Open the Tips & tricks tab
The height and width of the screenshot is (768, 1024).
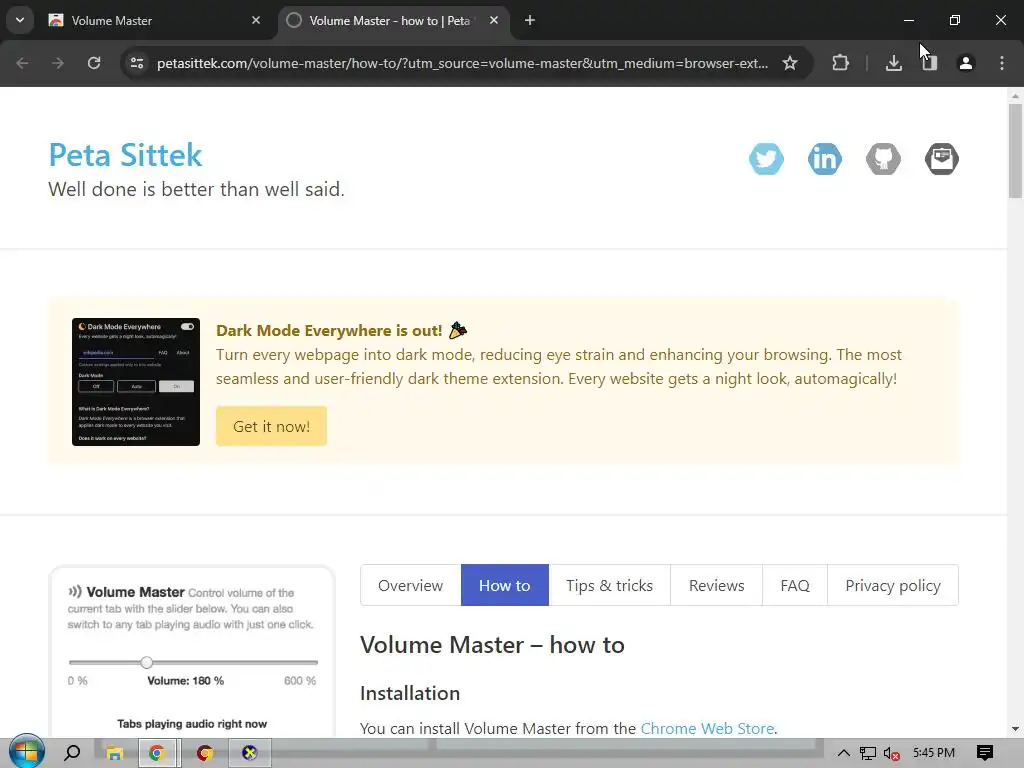pos(609,585)
